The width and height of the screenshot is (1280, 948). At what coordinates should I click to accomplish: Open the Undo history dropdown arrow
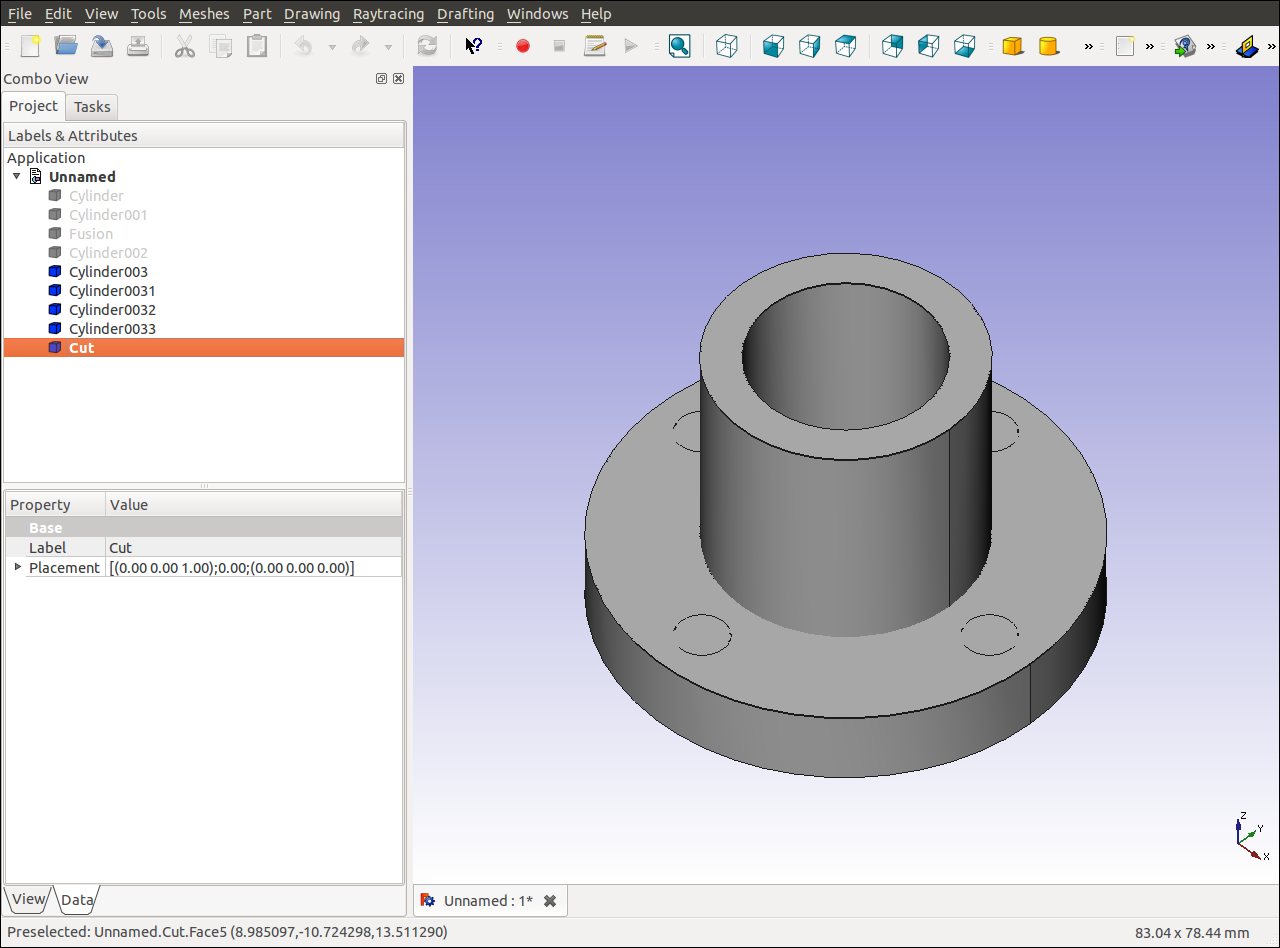pyautogui.click(x=332, y=47)
